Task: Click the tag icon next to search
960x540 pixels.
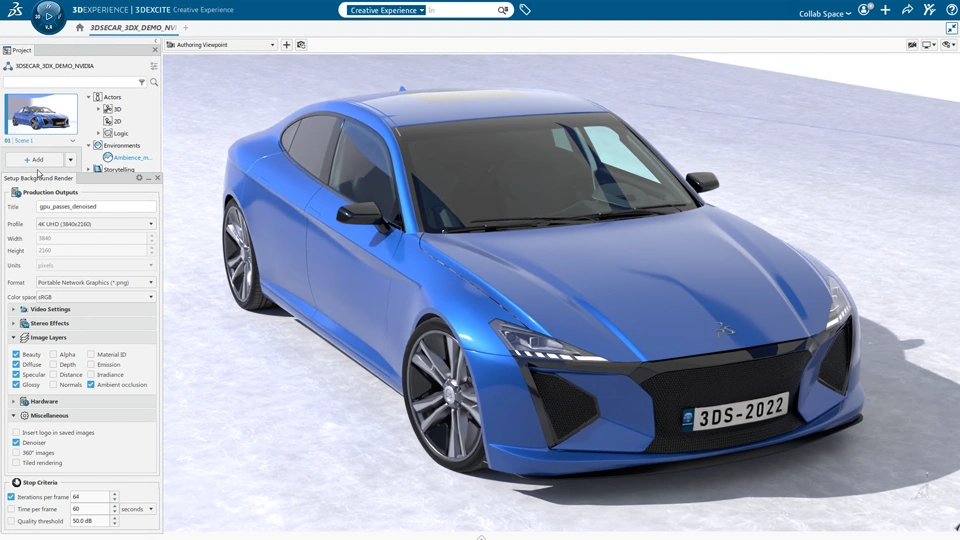Action: click(x=525, y=10)
